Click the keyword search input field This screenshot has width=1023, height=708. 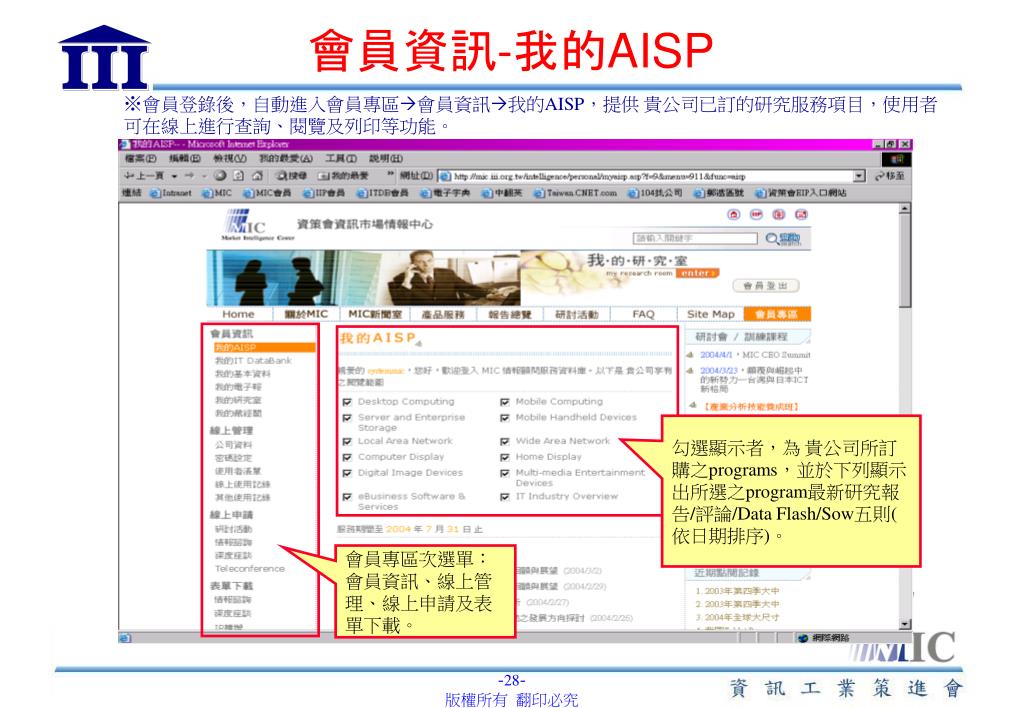coord(694,239)
